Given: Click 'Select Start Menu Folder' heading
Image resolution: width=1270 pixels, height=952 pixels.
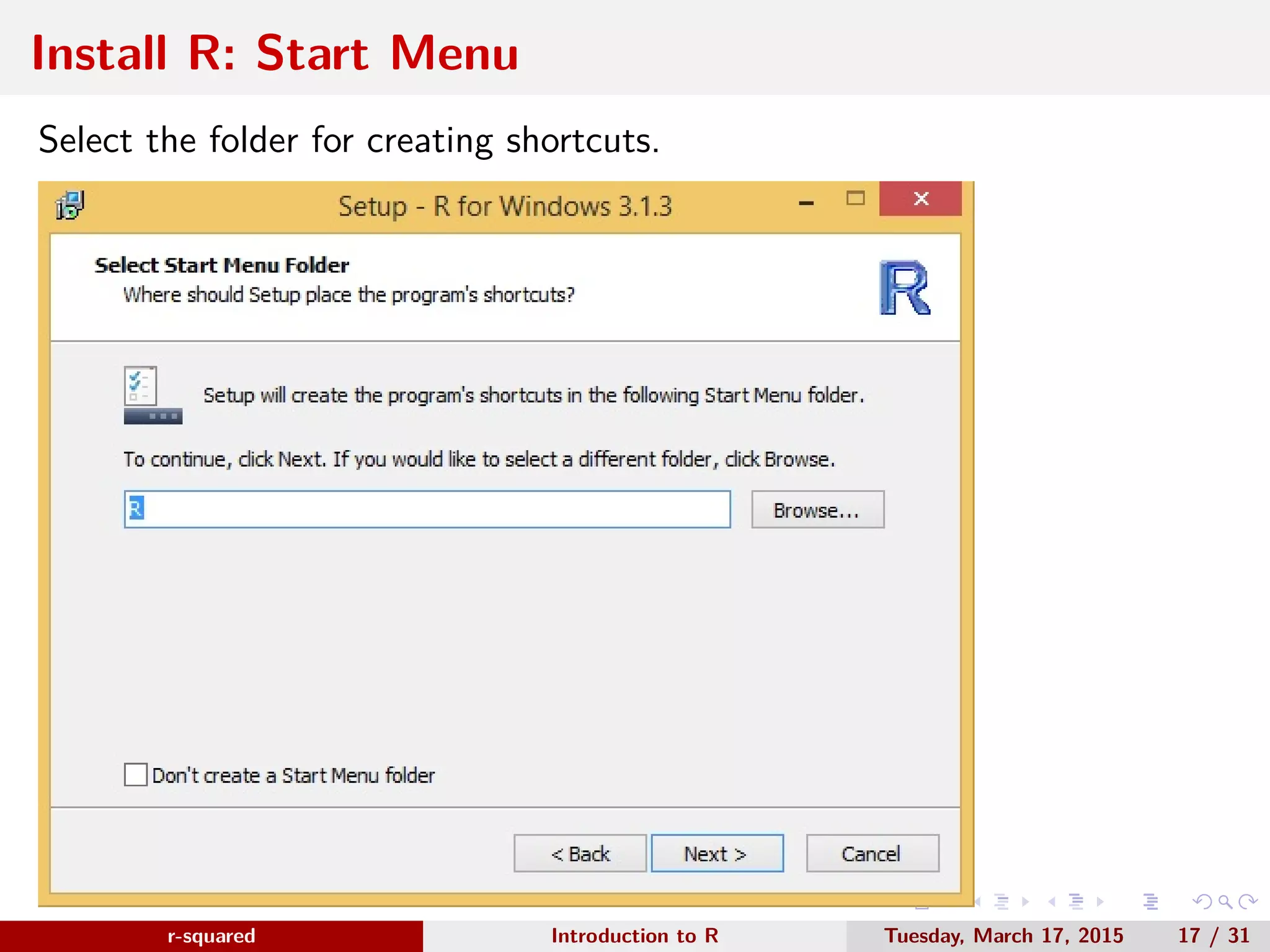Looking at the screenshot, I should pos(222,265).
